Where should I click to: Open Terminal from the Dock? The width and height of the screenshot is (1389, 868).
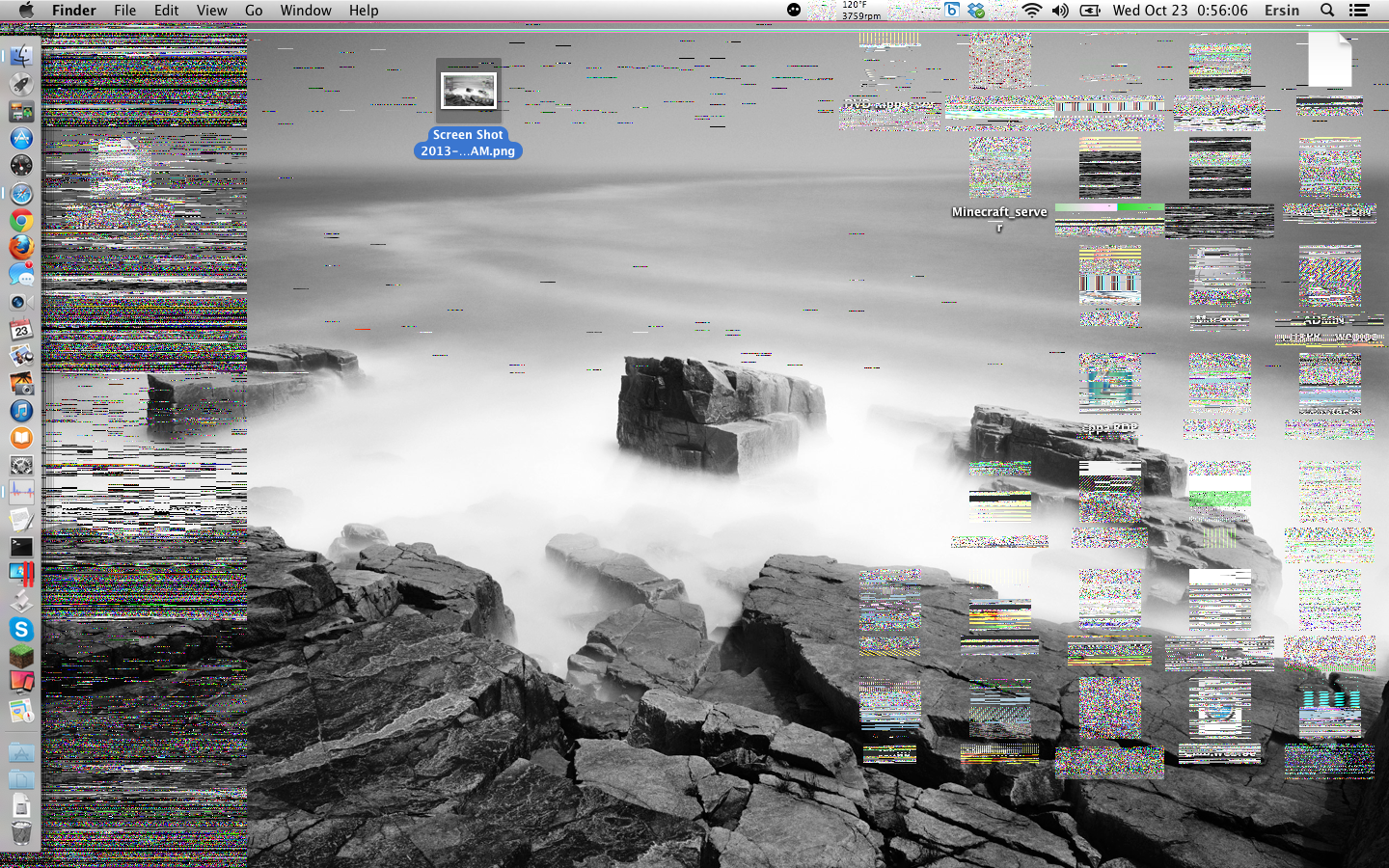point(21,547)
